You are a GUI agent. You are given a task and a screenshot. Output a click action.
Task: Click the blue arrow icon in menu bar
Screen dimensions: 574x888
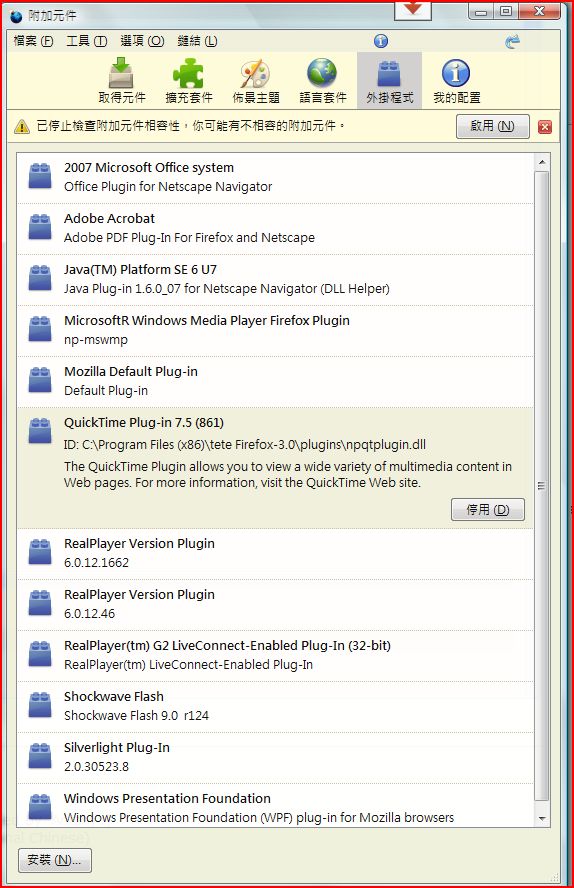tap(513, 41)
